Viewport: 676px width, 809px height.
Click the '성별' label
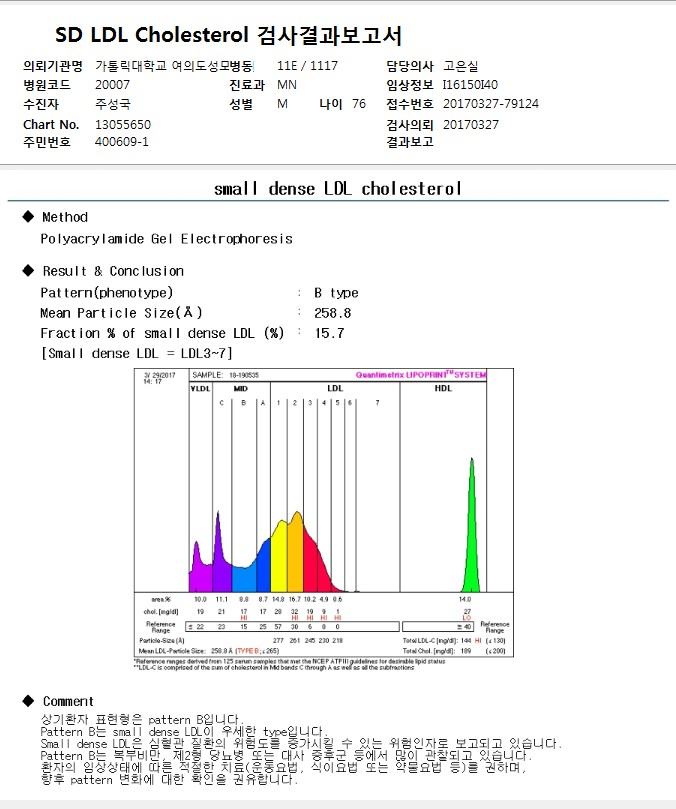241,104
